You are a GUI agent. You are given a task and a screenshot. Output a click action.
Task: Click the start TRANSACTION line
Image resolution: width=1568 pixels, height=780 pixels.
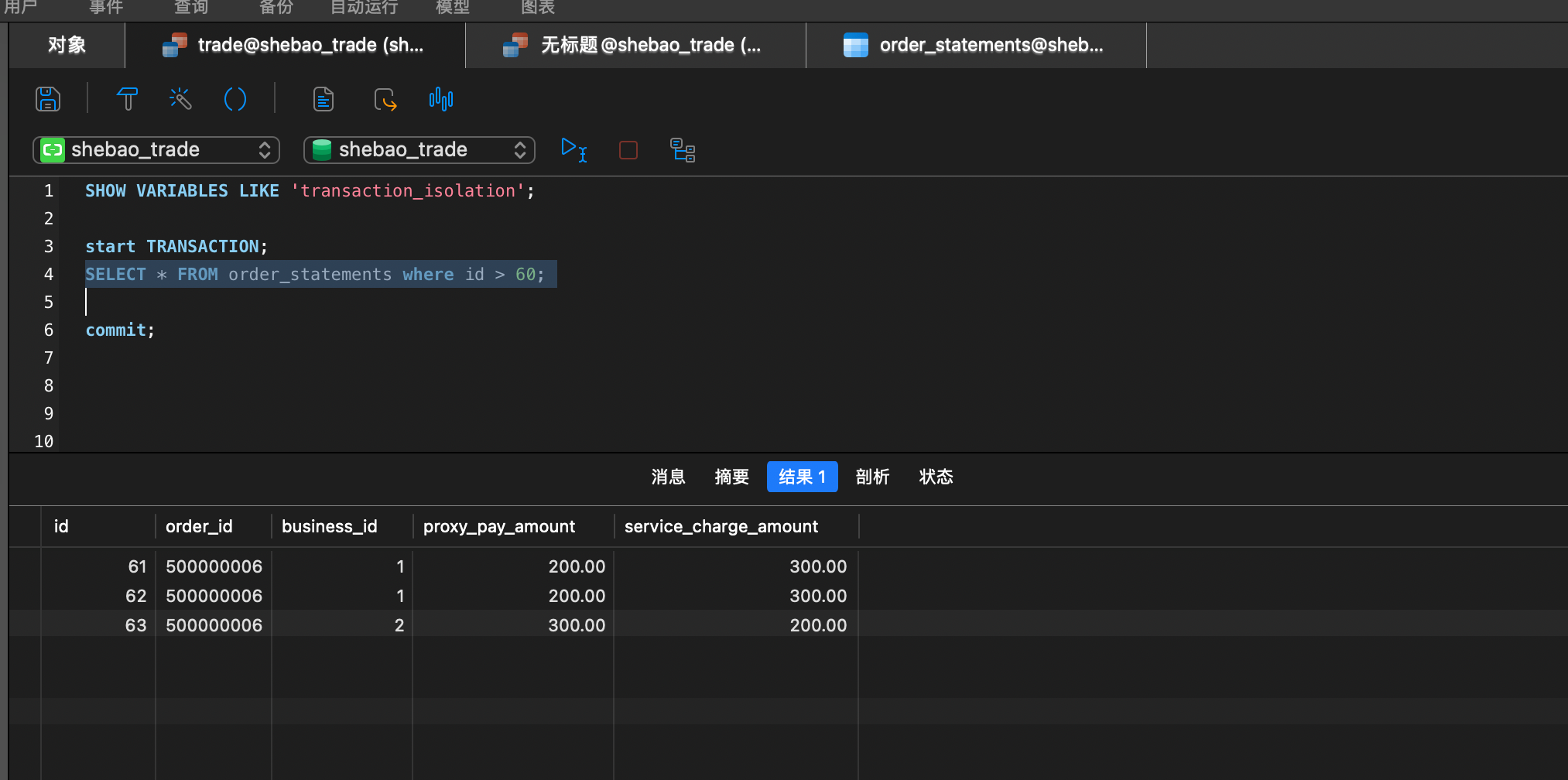point(176,246)
